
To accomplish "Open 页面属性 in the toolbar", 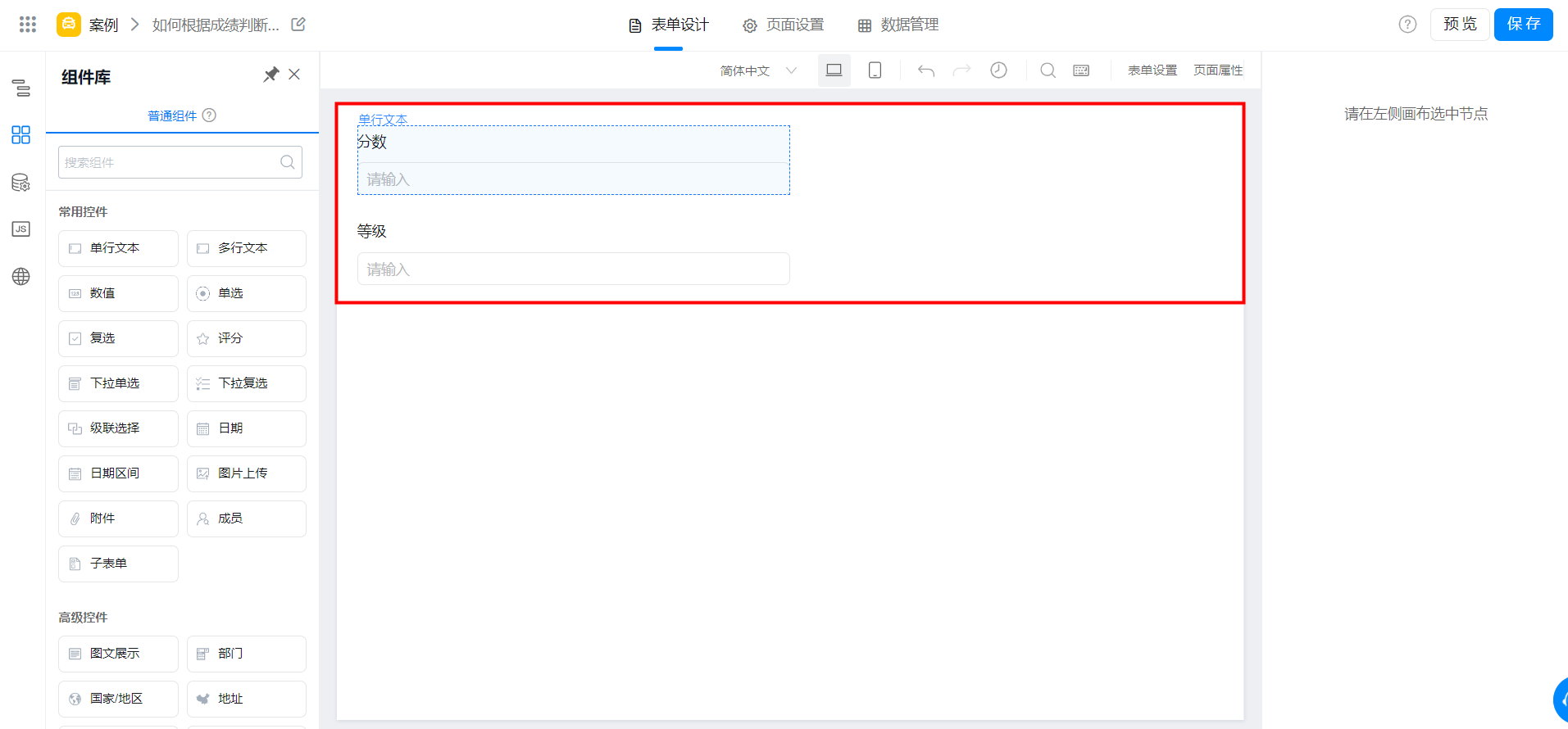I will pos(1218,70).
